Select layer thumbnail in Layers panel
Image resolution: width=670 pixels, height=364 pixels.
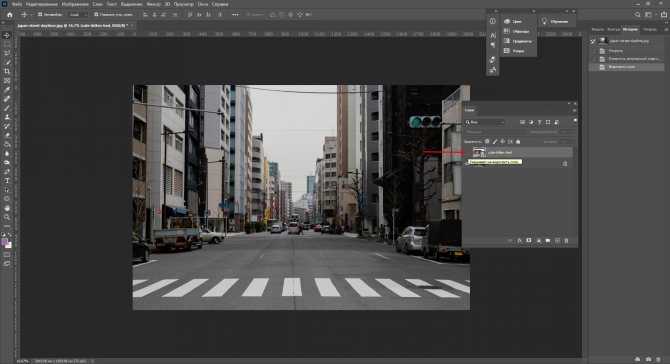[479, 152]
